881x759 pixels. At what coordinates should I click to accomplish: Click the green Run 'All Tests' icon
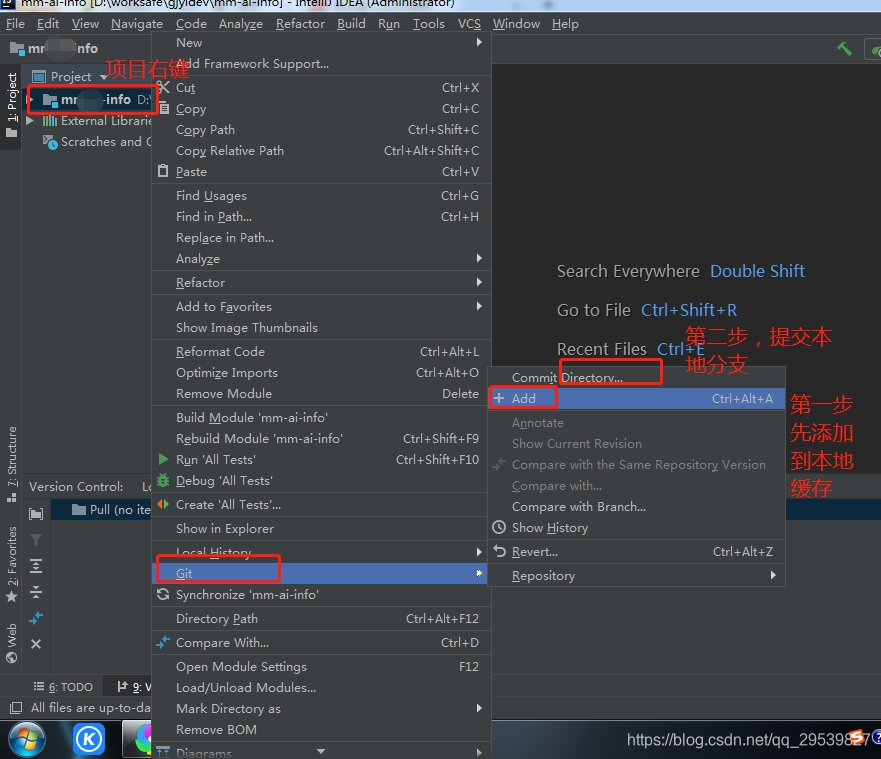163,459
